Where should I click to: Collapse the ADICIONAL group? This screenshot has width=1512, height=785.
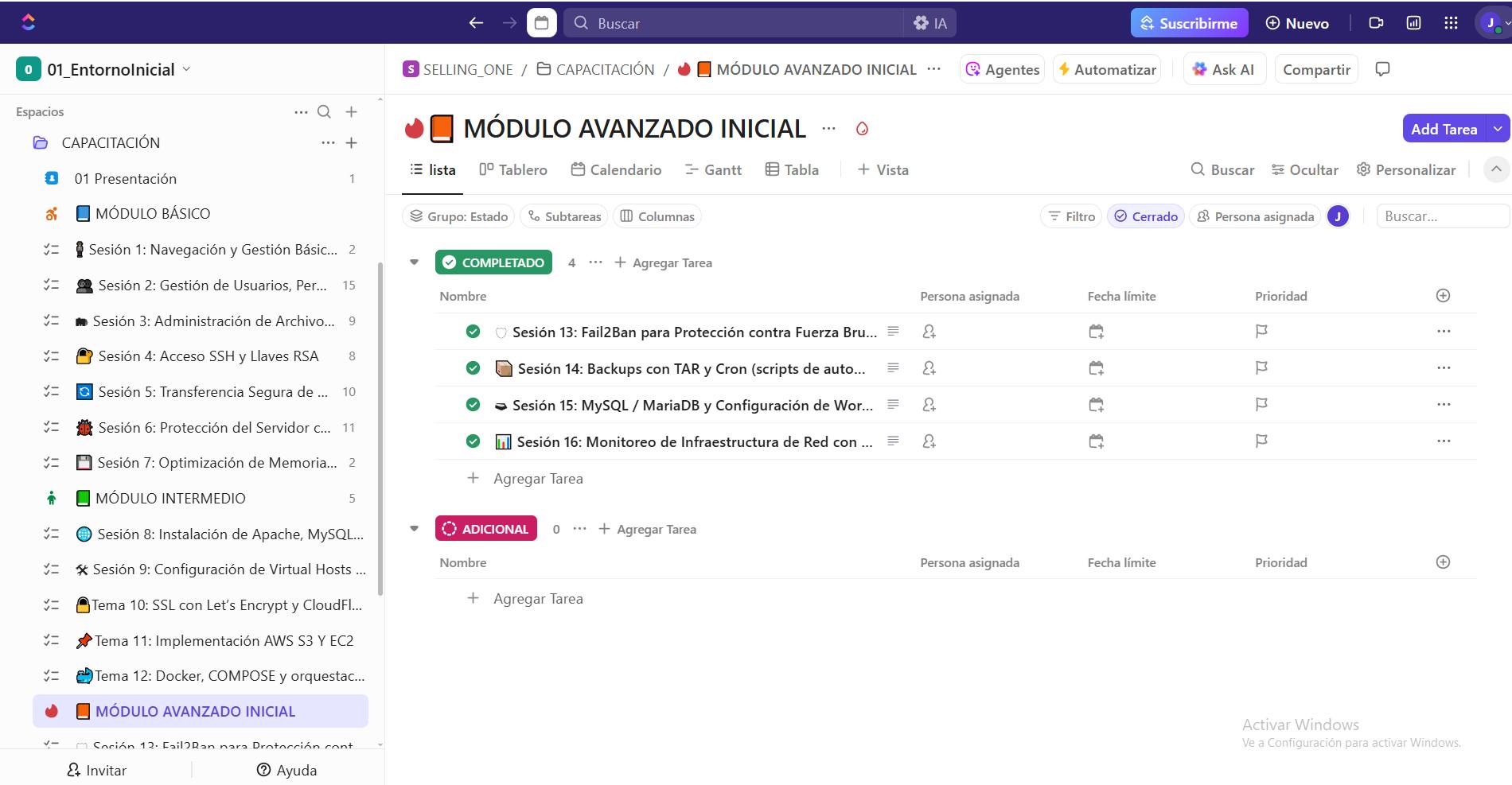pyautogui.click(x=414, y=529)
